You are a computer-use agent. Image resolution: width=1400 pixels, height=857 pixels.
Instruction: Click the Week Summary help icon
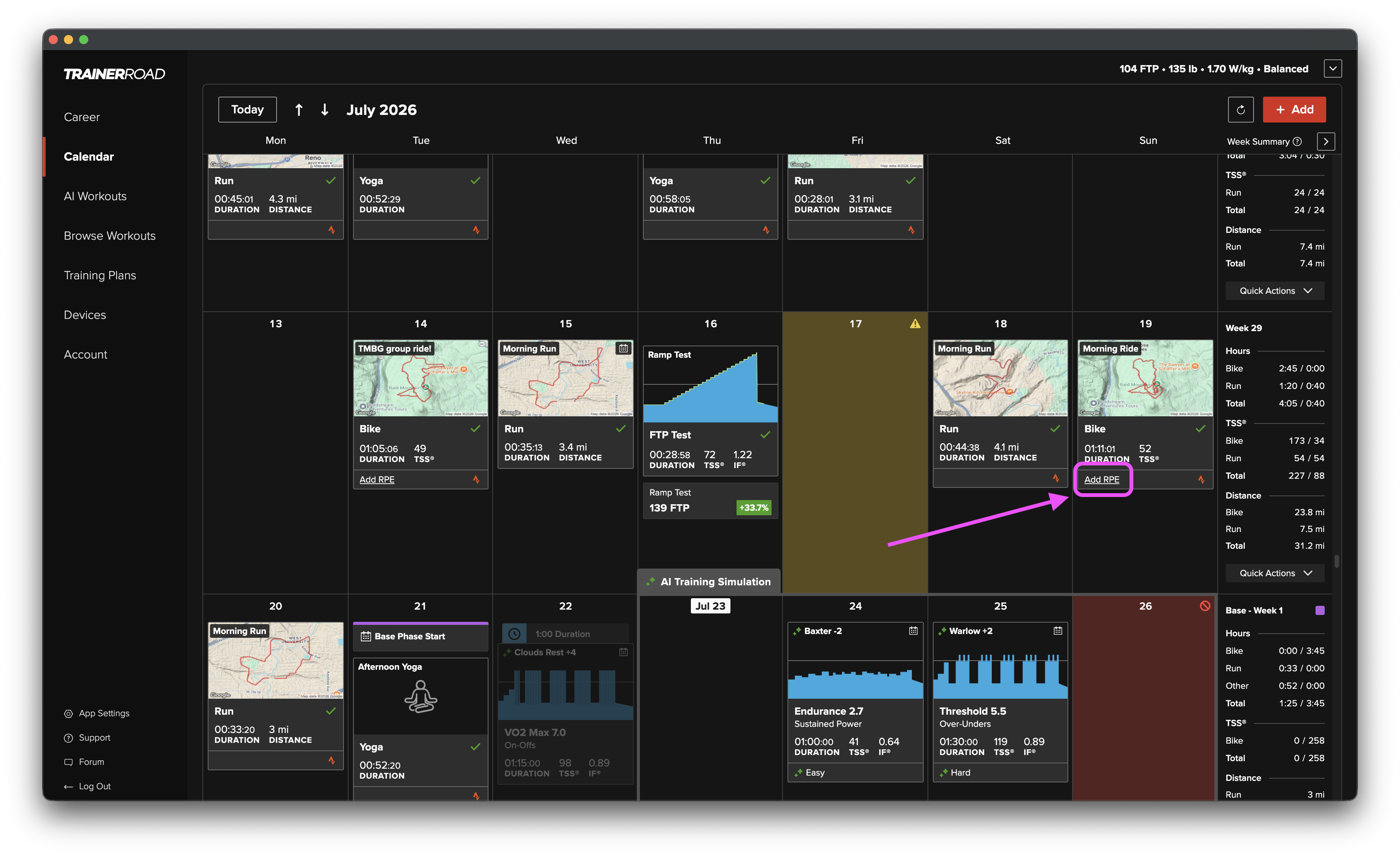click(x=1297, y=142)
